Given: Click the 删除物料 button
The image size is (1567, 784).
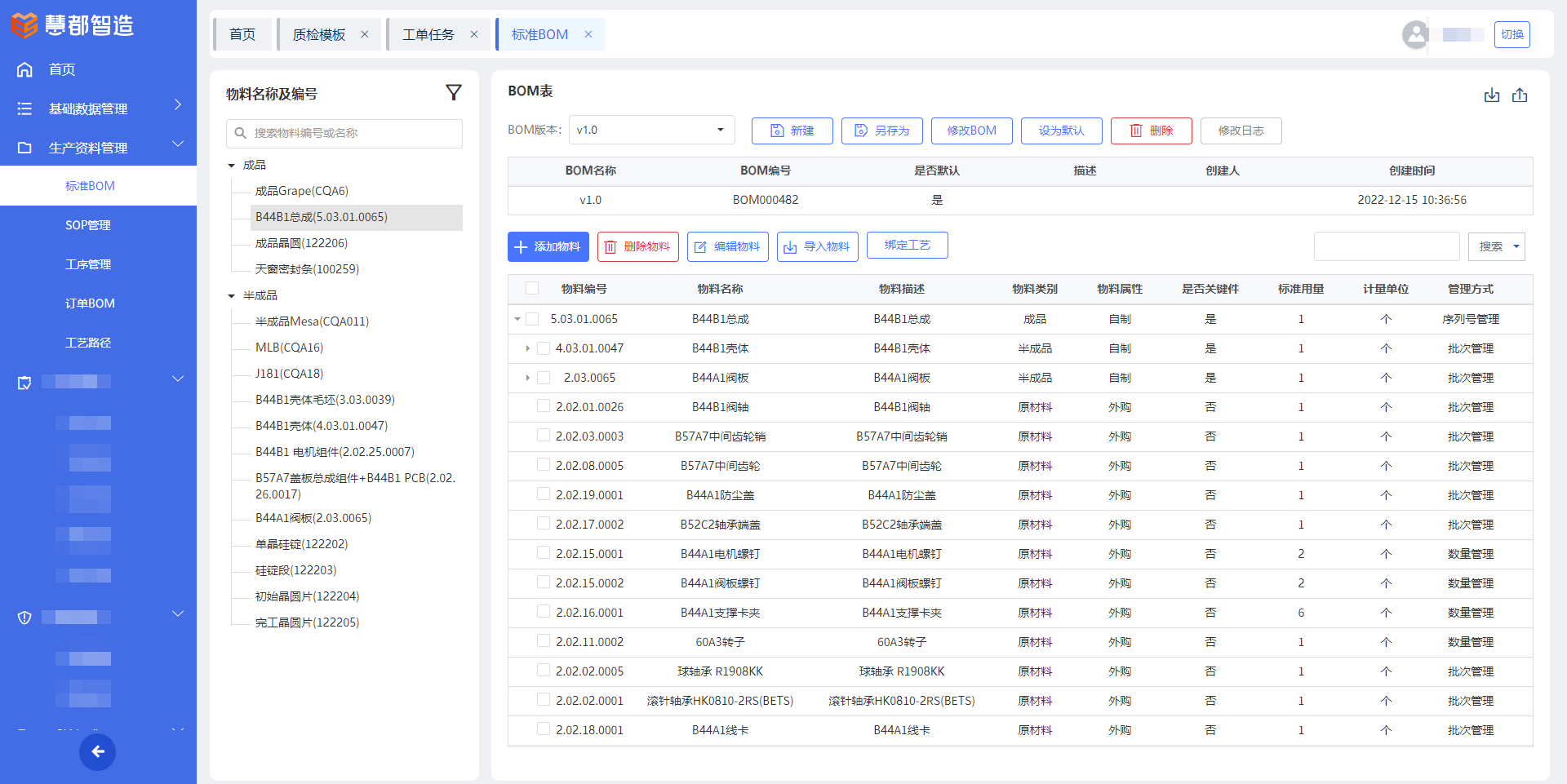Looking at the screenshot, I should click(638, 246).
